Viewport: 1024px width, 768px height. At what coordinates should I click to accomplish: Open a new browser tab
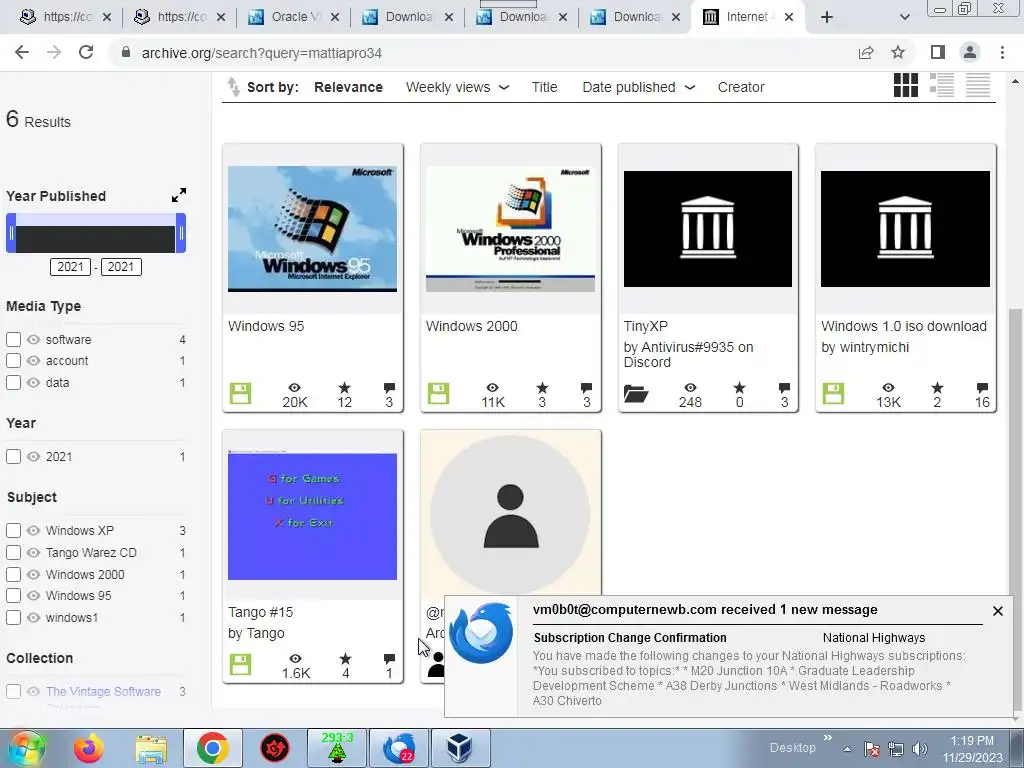(x=827, y=17)
